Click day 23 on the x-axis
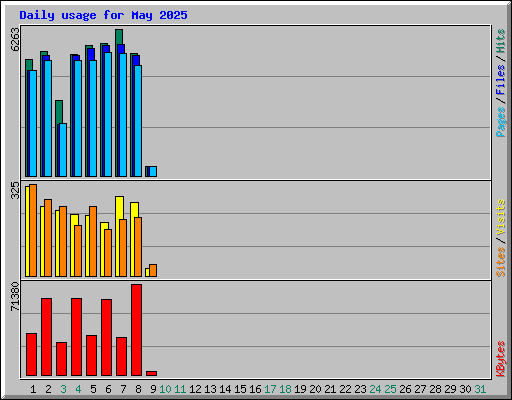 point(360,389)
